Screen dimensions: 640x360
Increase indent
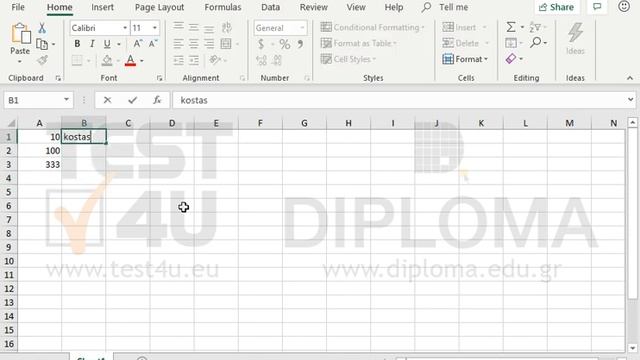(x=193, y=60)
